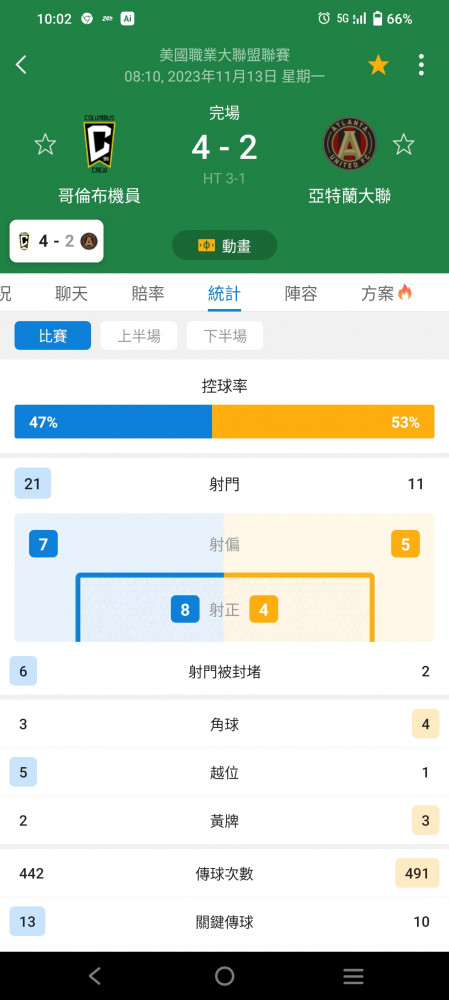
Task: Select the 上半場 first-half filter
Action: point(139,335)
